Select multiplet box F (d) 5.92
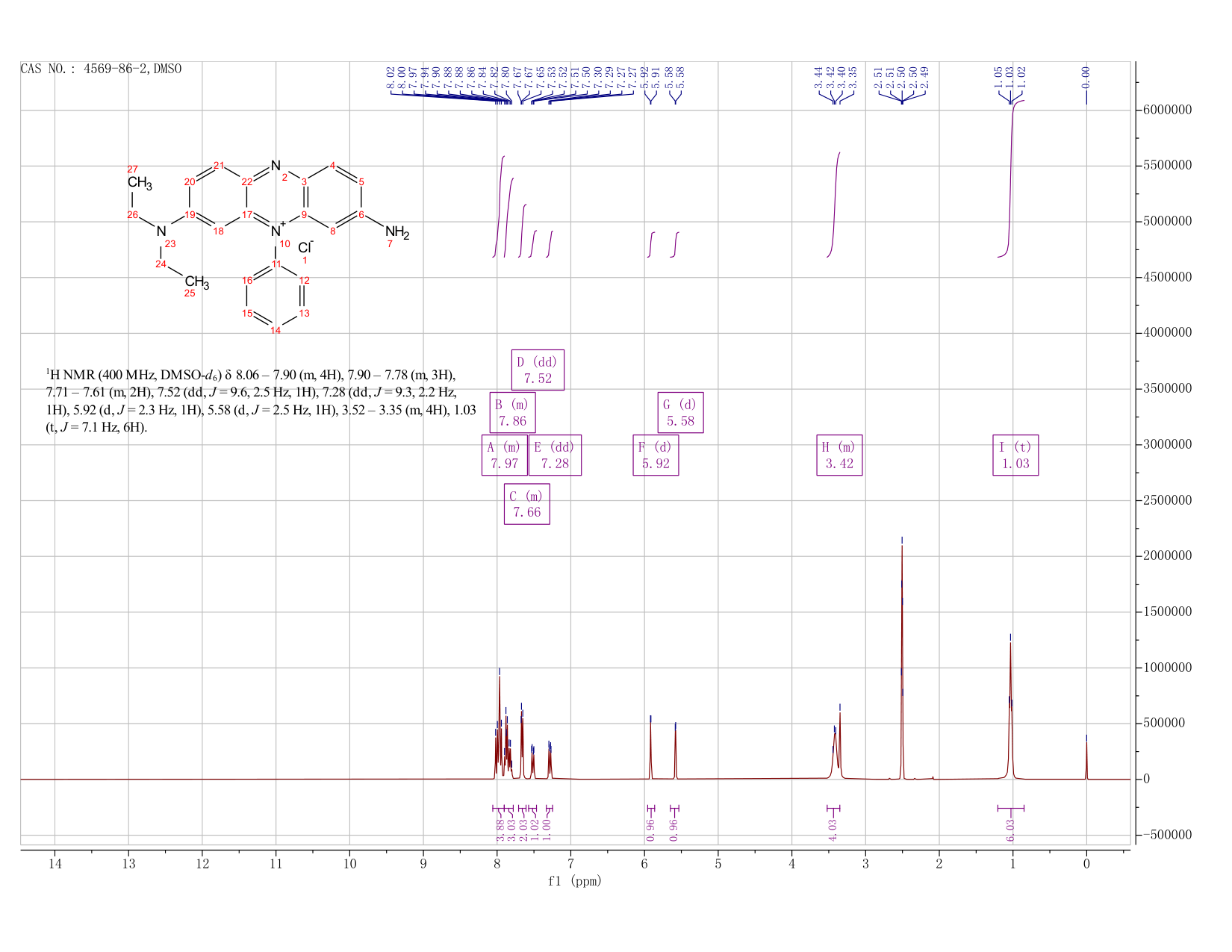Image resolution: width=1232 pixels, height=952 pixels. pyautogui.click(x=656, y=455)
